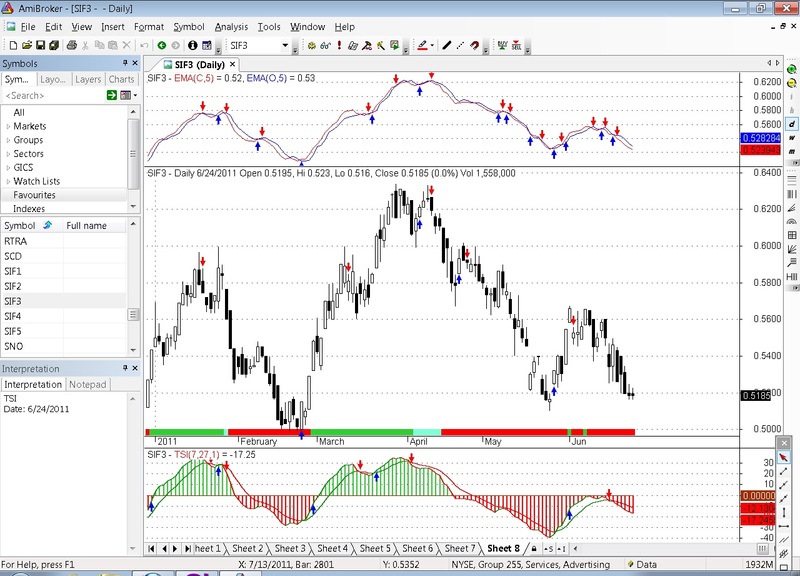Open the Explore glasses icon
Screen dimensions: 800x576
tap(326, 45)
